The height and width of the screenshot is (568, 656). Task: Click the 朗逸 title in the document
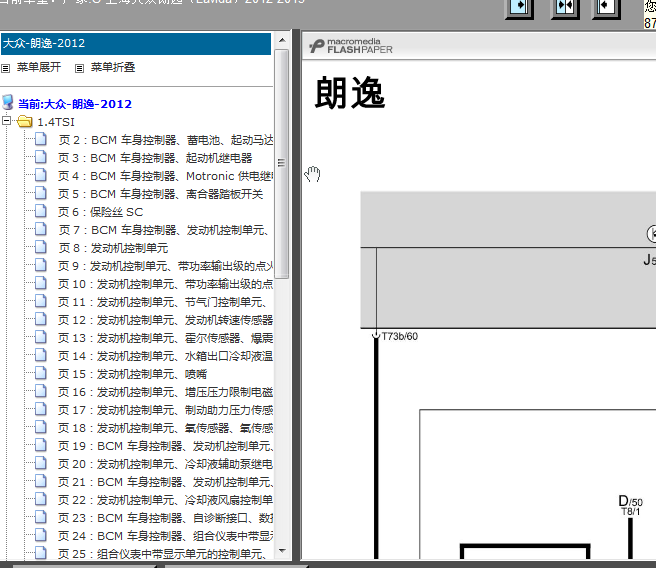[x=349, y=93]
